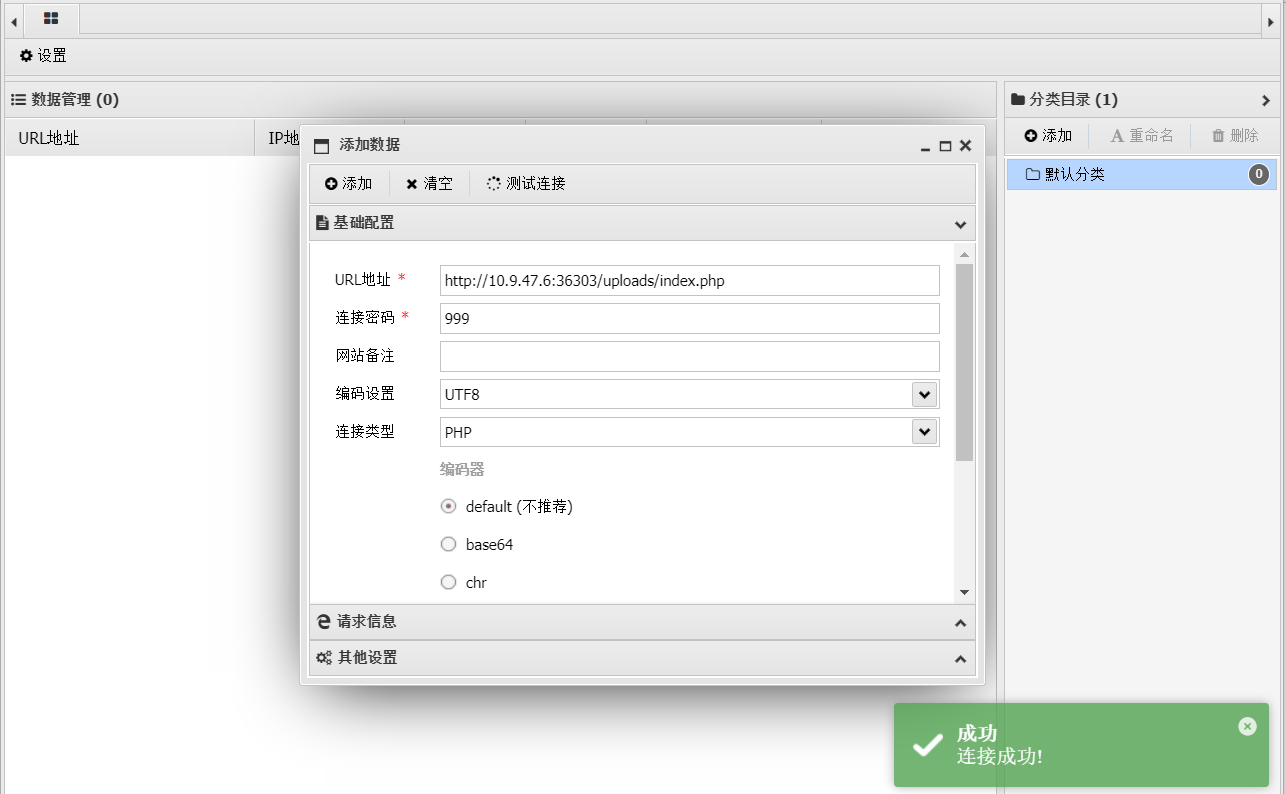
Task: Collapse the 分类目录 panel chevron
Action: 1266,100
